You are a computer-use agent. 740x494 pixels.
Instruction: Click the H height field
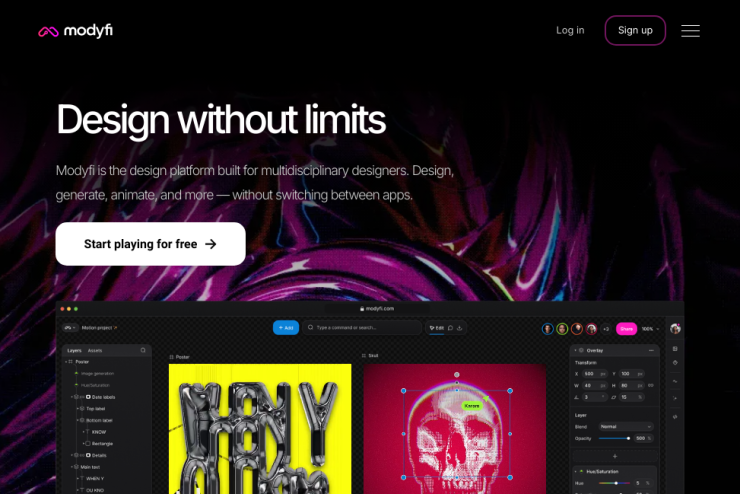pos(632,385)
